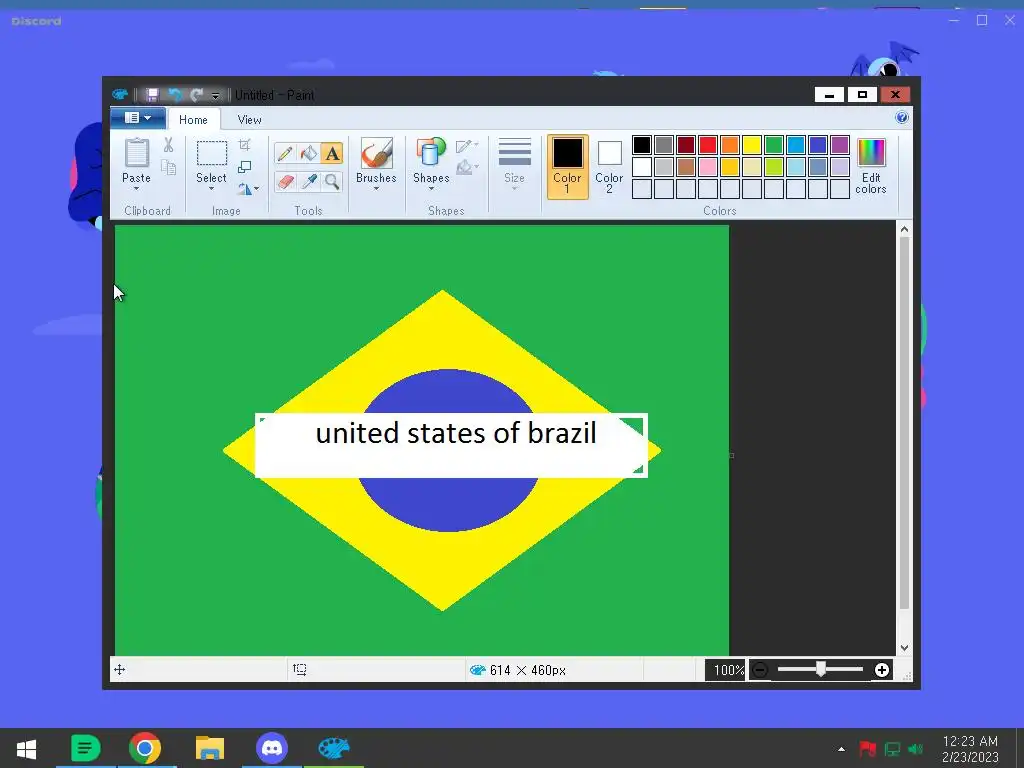Click the Edit colors button
This screenshot has width=1024, height=768.
click(871, 167)
